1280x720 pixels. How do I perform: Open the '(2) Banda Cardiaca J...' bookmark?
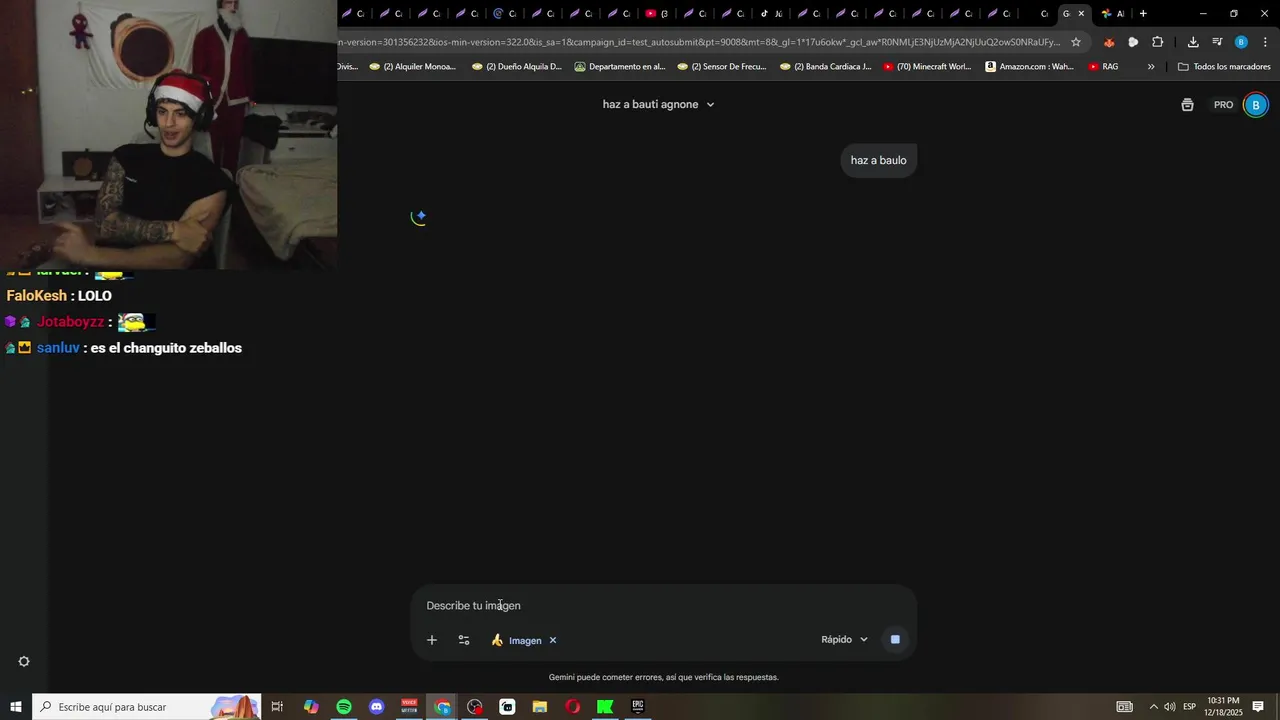pos(826,67)
